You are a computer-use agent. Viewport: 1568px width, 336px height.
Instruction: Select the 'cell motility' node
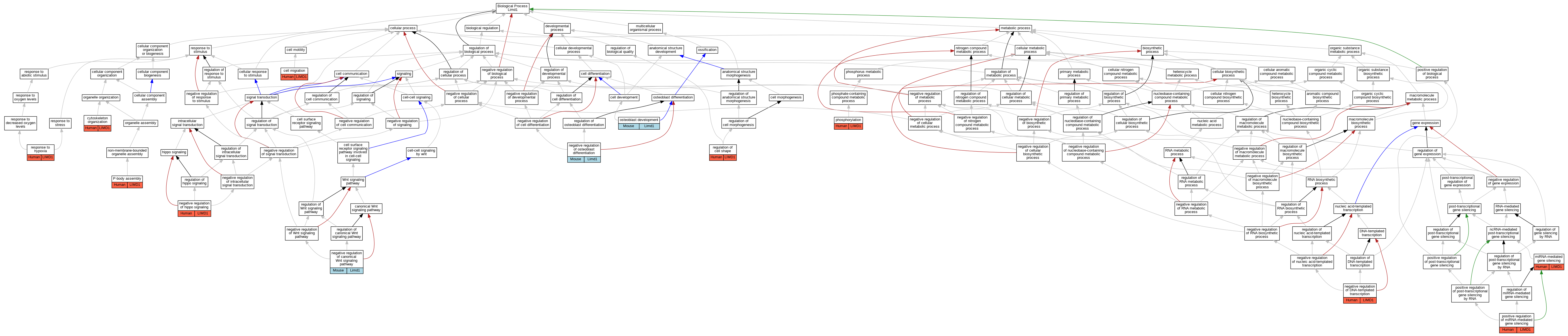[296, 50]
